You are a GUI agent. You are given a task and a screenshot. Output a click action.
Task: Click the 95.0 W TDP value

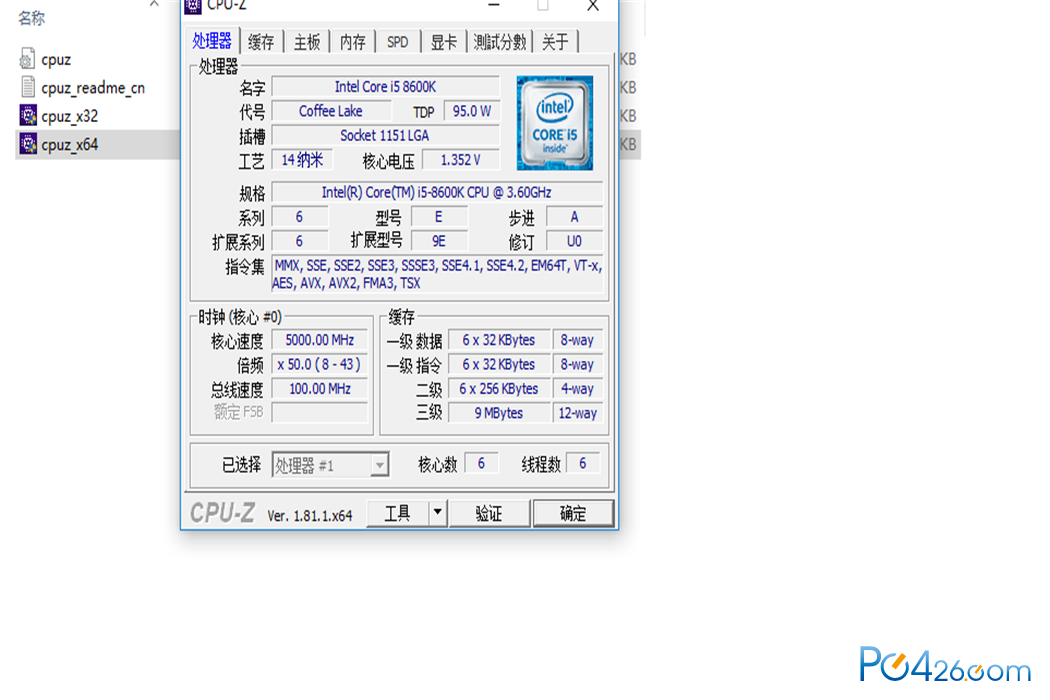[x=471, y=111]
